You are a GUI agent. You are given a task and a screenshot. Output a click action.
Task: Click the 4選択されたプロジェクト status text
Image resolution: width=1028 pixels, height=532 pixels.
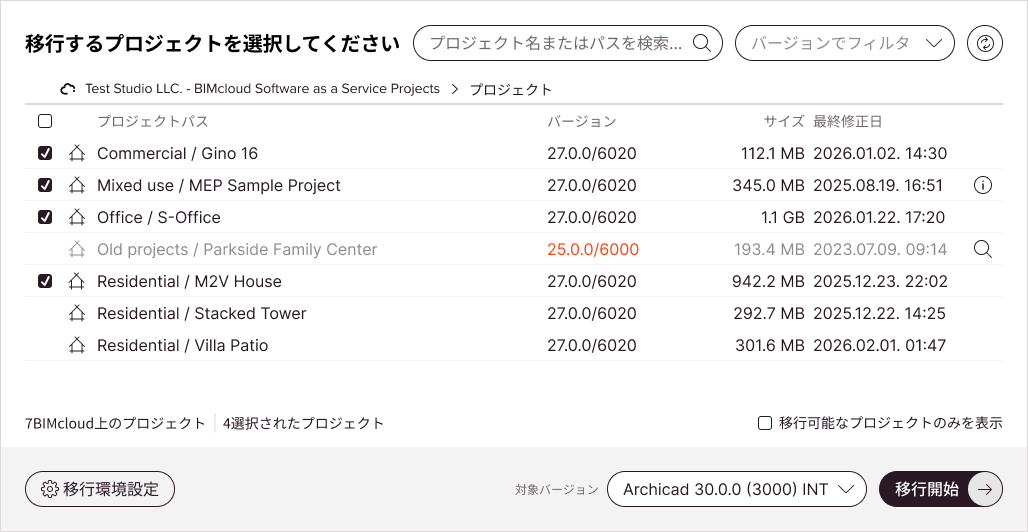[304, 423]
